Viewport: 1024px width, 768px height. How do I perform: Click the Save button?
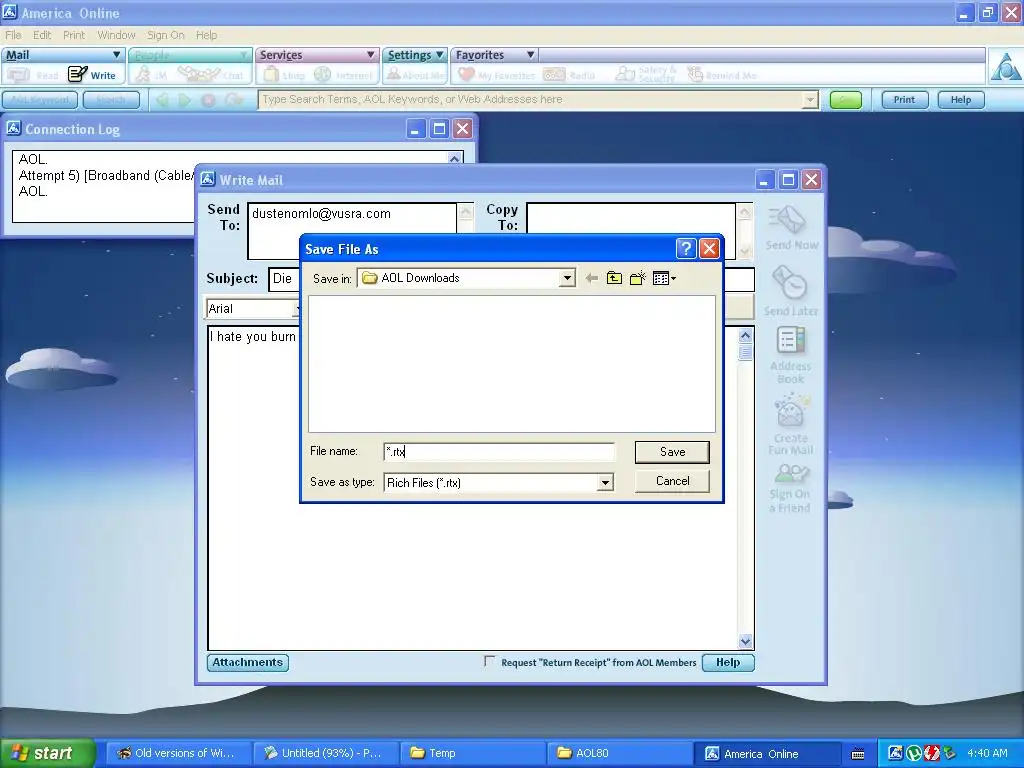click(x=672, y=452)
